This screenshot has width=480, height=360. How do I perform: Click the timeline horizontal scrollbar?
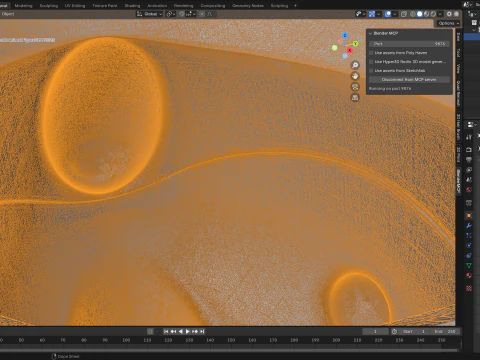pos(230,349)
